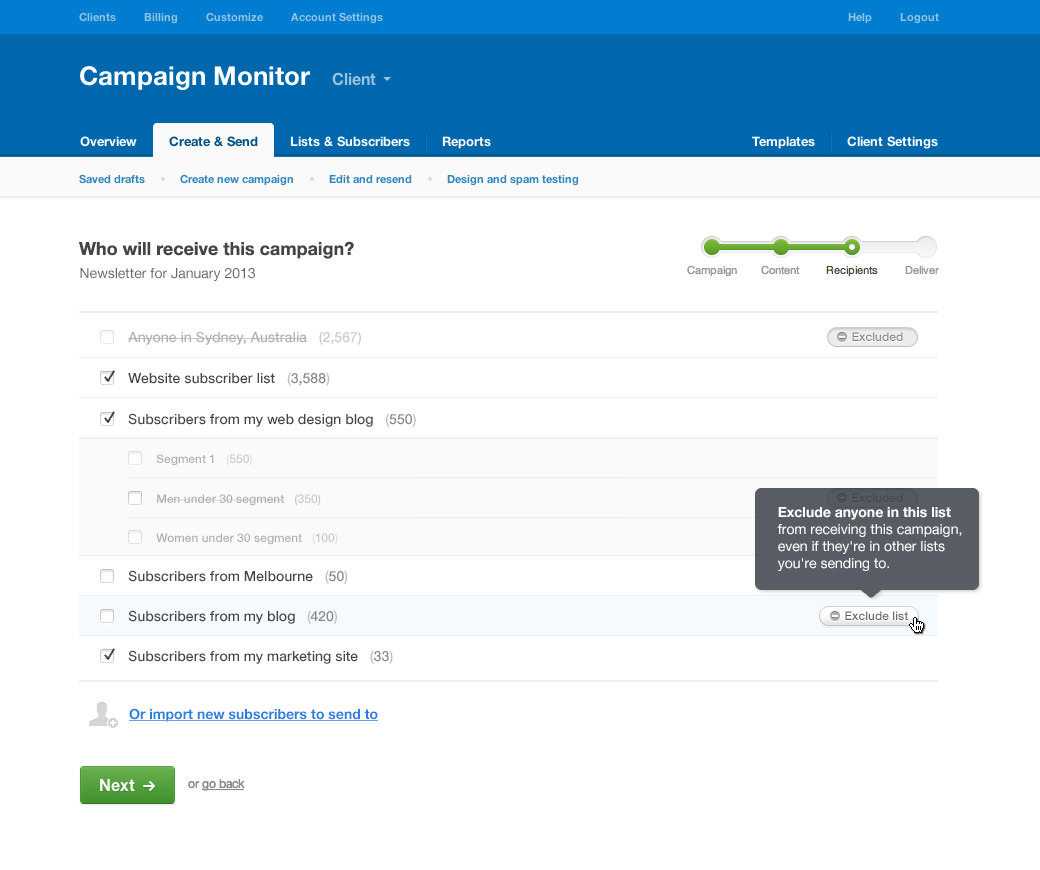The height and width of the screenshot is (870, 1040).
Task: Check the Subscribers from my blog checkbox
Action: 107,616
